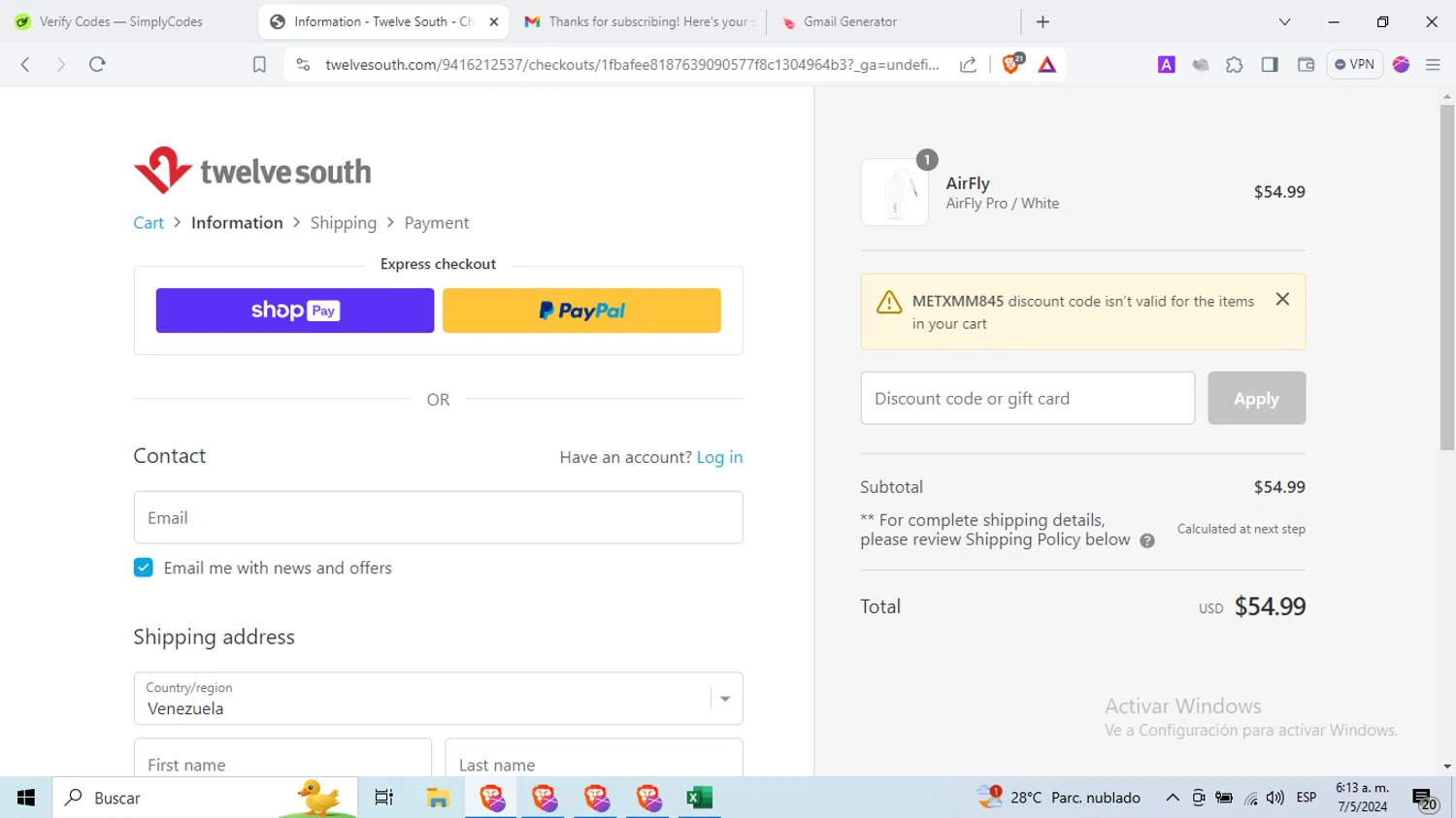Check out with PayPal

pos(581,311)
